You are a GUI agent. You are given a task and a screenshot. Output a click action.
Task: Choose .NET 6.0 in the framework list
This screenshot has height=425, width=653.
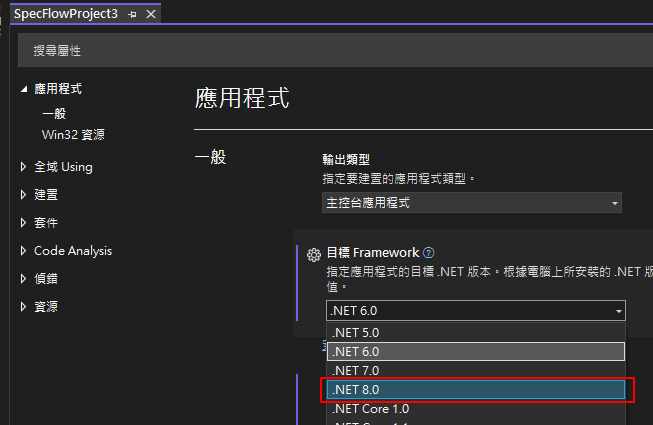476,352
